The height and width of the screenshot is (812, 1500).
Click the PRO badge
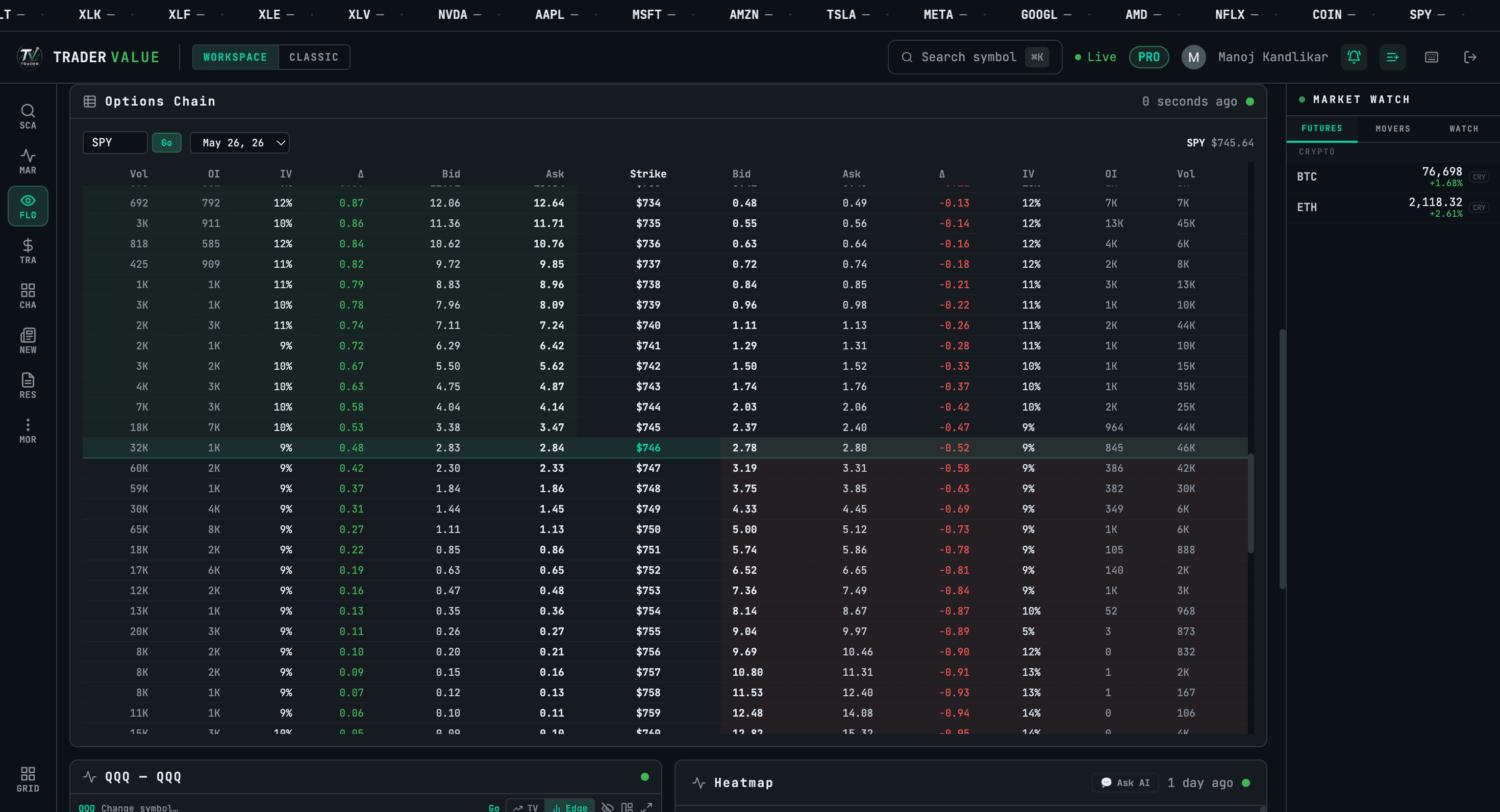[1149, 57]
